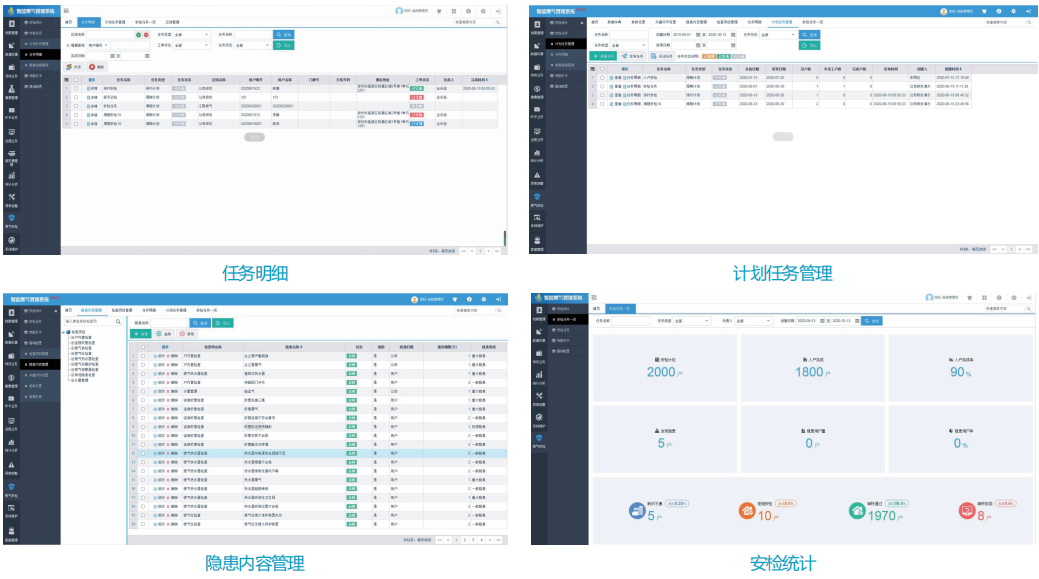Viewport: 1039px width, 579px height.
Task: Click the blue 查询 button in 任务明细 panel
Action: coord(284,34)
